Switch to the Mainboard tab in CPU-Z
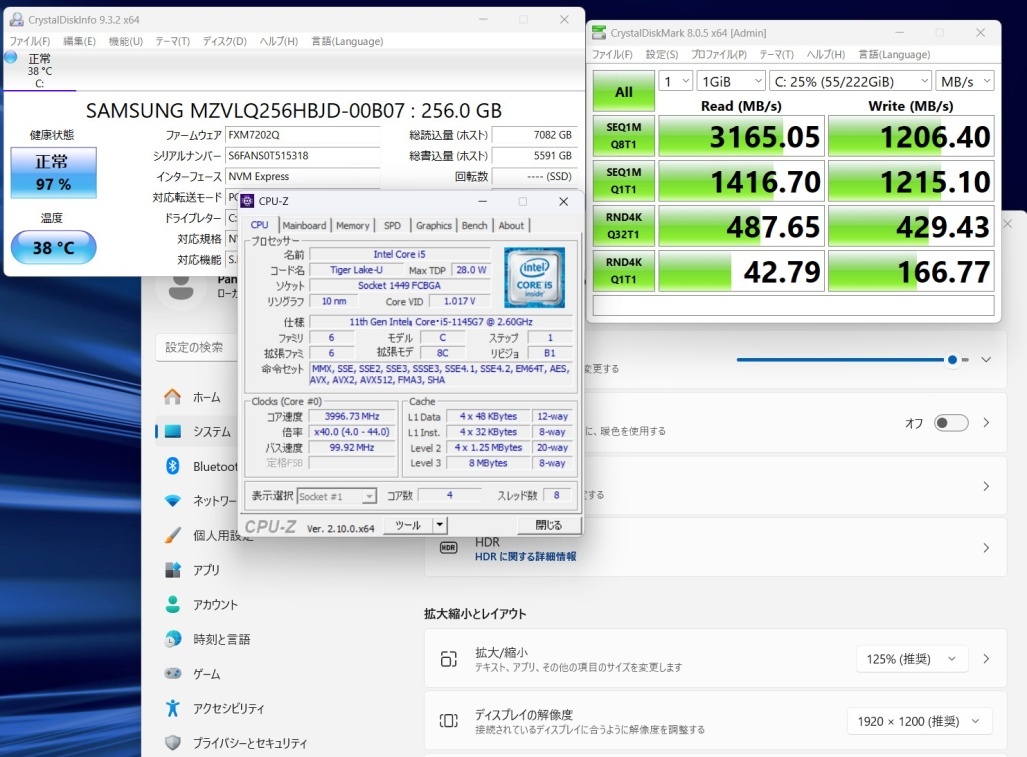 pos(305,225)
